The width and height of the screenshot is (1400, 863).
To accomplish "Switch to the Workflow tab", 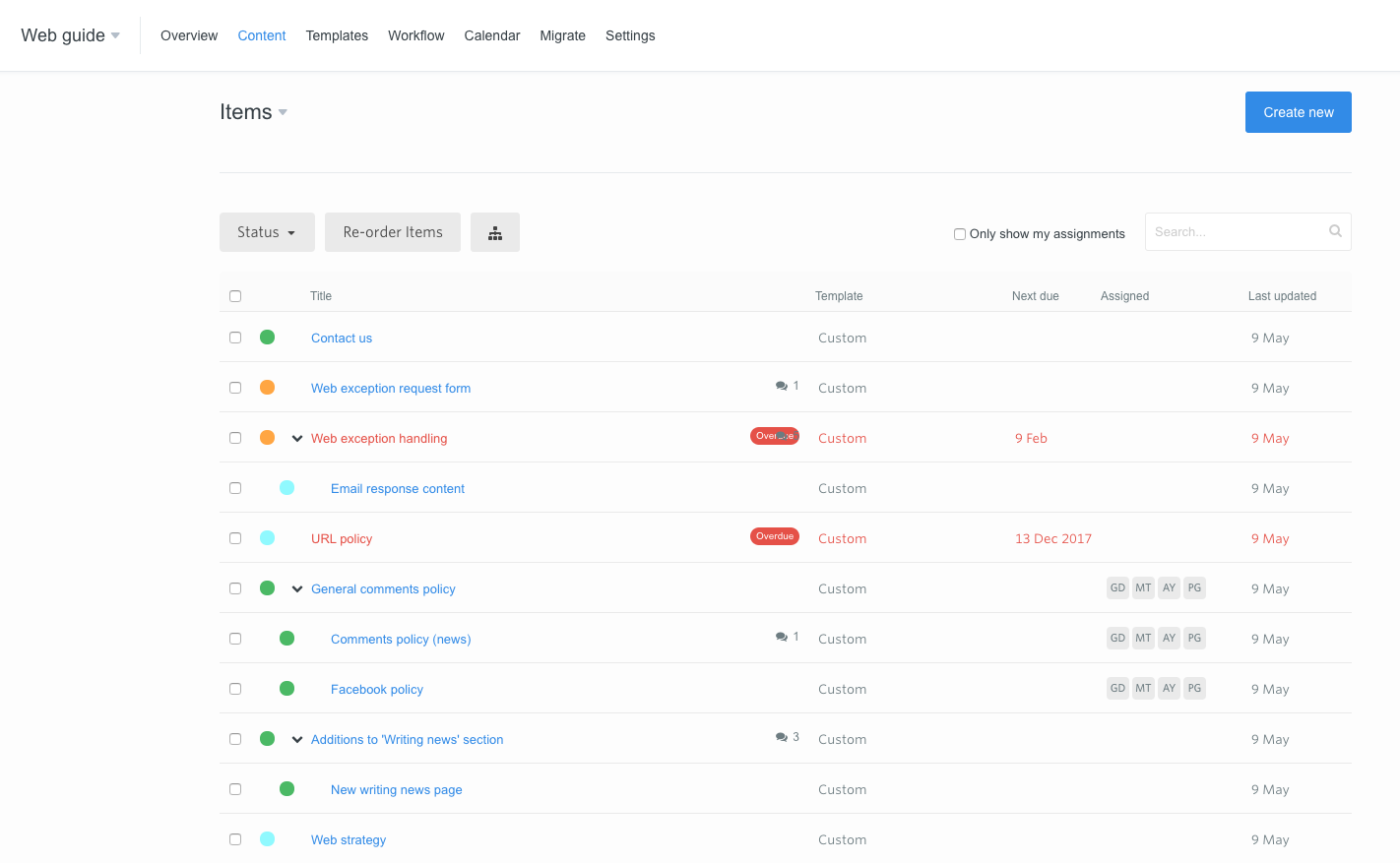I will (x=415, y=35).
